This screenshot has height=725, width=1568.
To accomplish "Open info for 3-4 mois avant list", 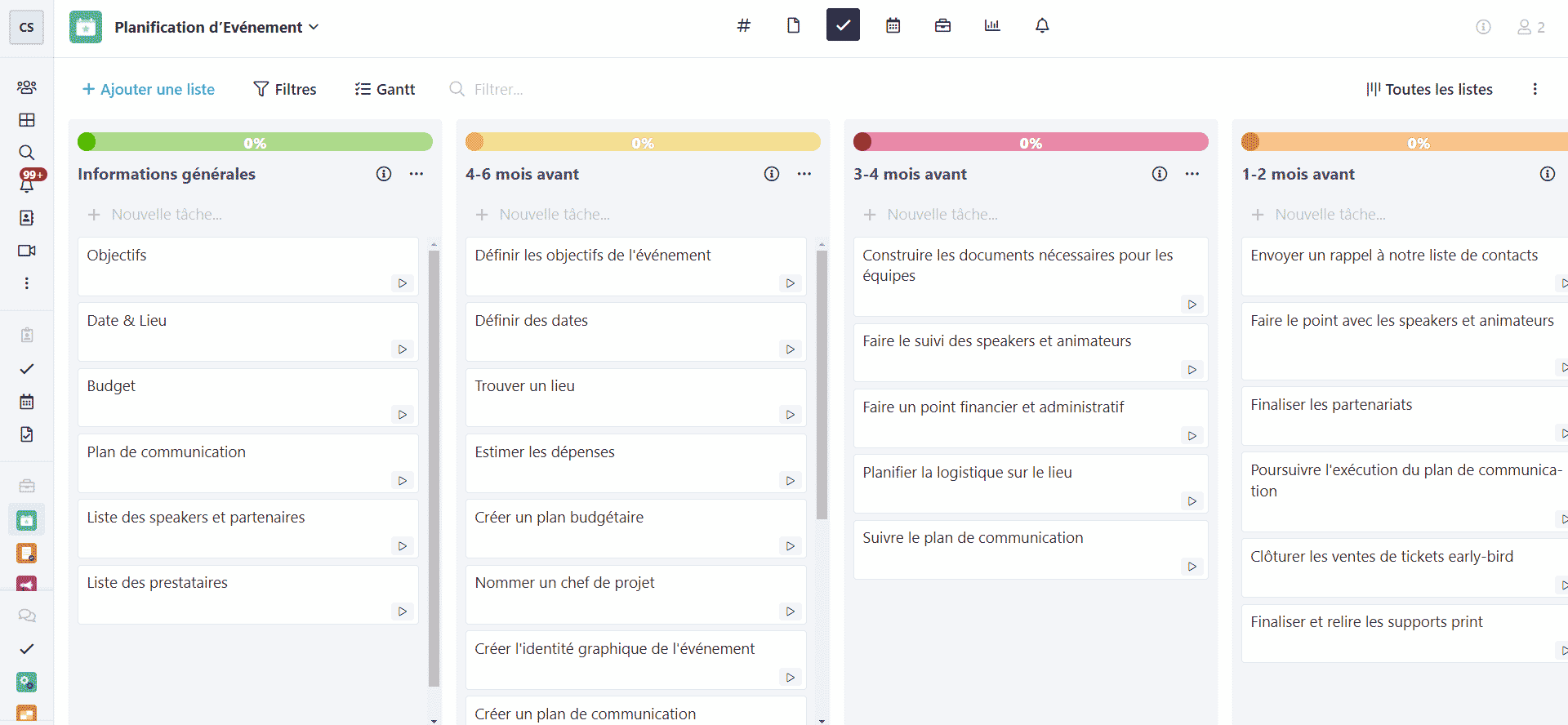I will [1160, 174].
